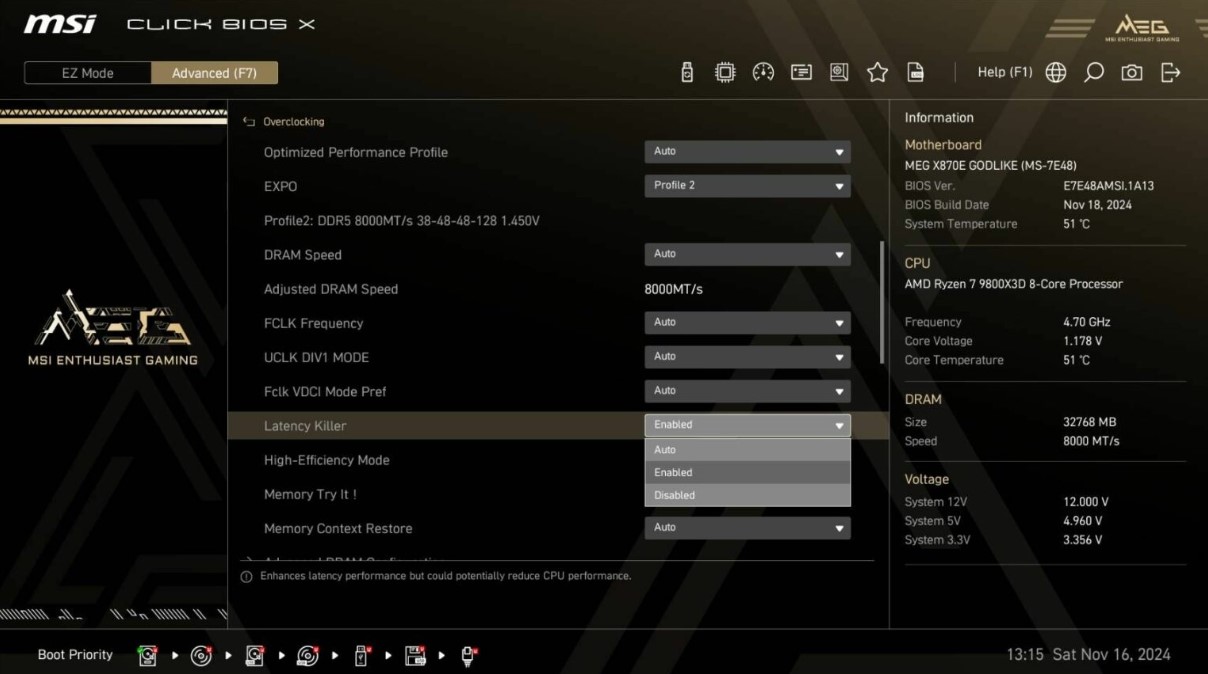Open the M-Flash USB update icon
This screenshot has width=1208, height=674.
point(687,72)
